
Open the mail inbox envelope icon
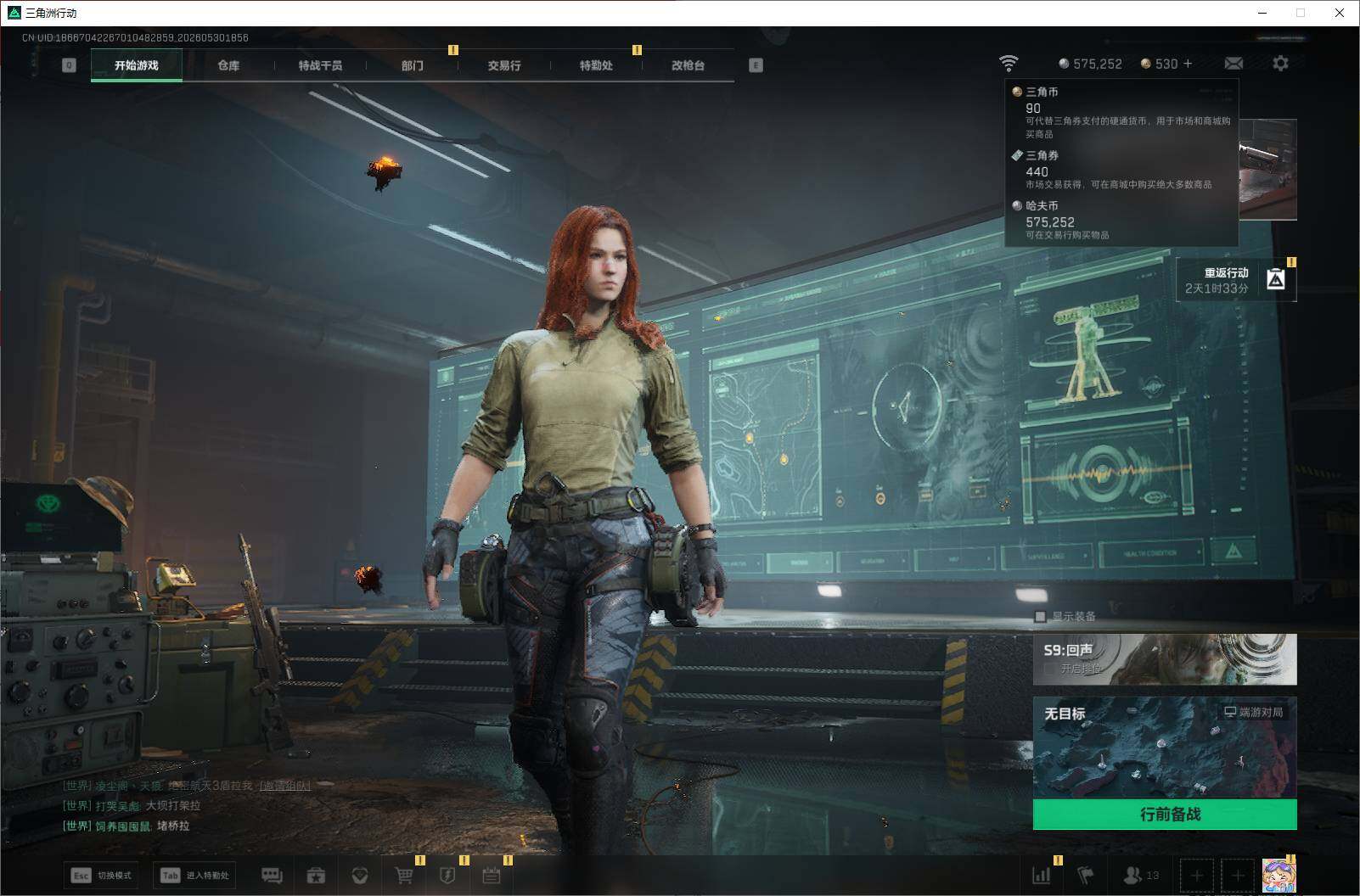tap(1234, 64)
